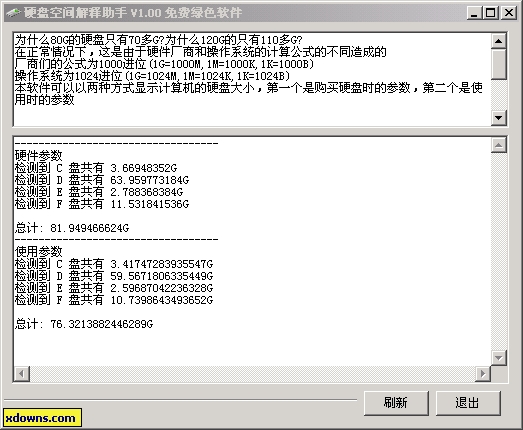Click the 硬件参数 heading line
Image resolution: width=523 pixels, height=430 pixels.
(39, 156)
